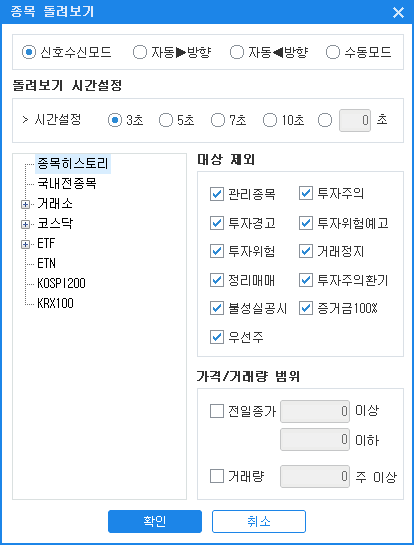The height and width of the screenshot is (545, 414).
Task: Set rotation time to 10초
Action: point(270,121)
